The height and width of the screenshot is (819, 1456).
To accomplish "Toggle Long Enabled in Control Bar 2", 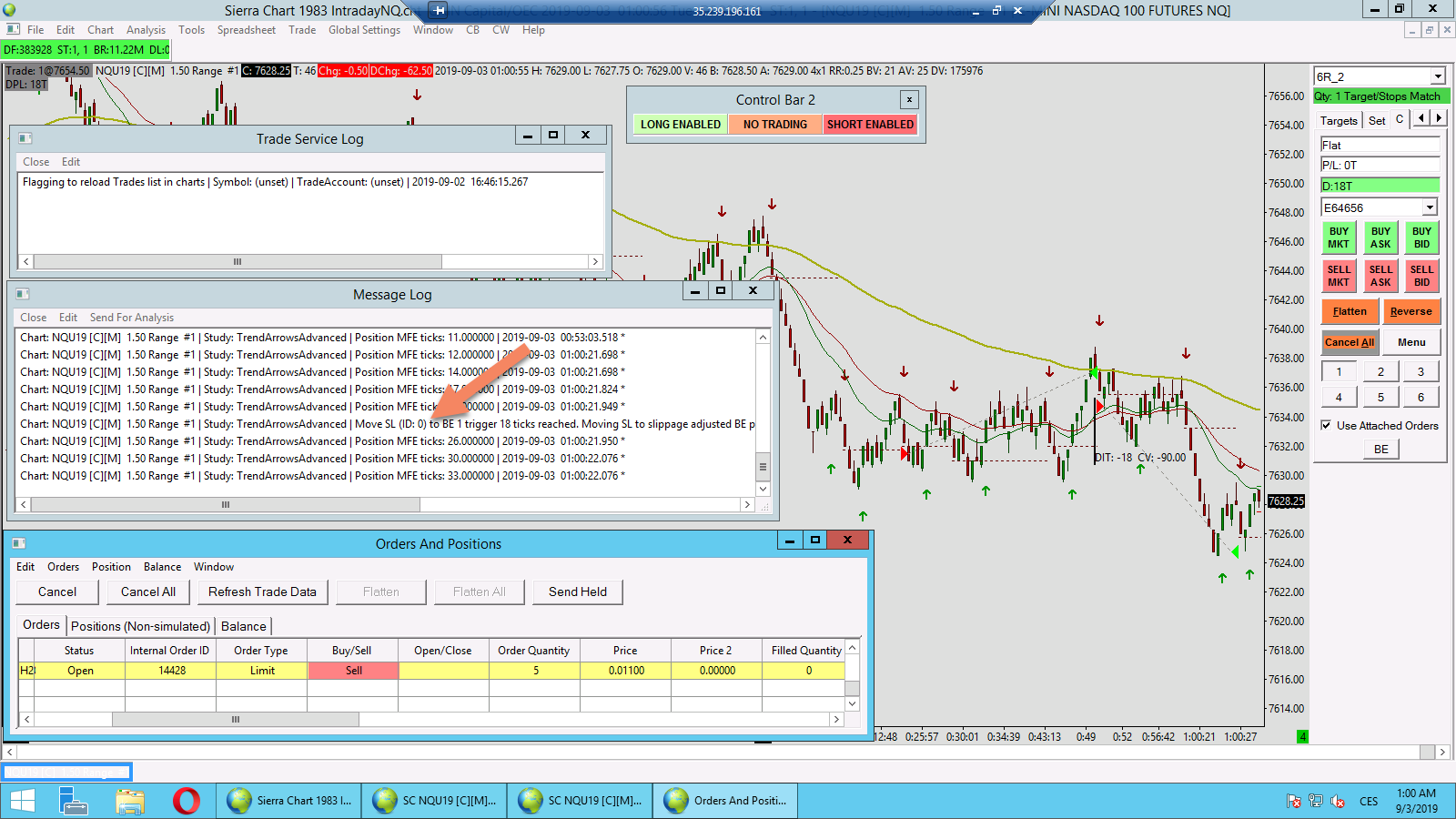I will pos(681,125).
